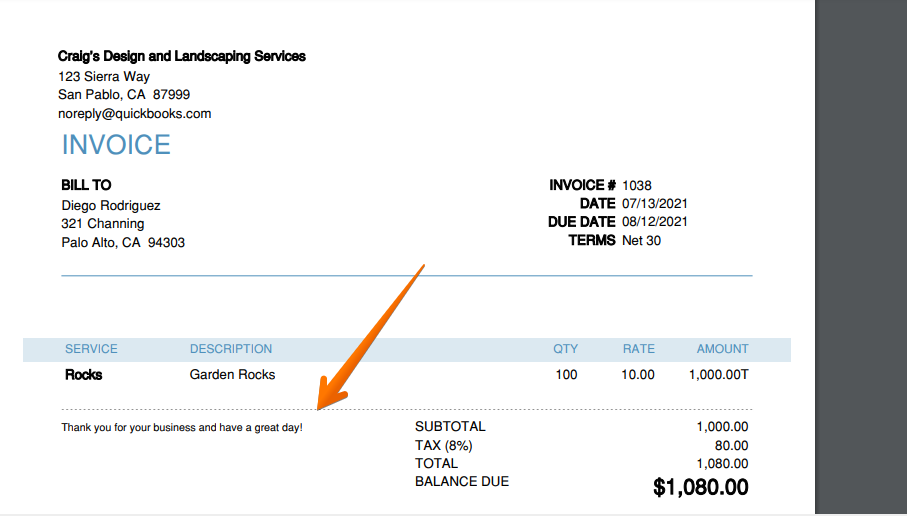
Task: Click the QTY column header
Action: click(566, 349)
